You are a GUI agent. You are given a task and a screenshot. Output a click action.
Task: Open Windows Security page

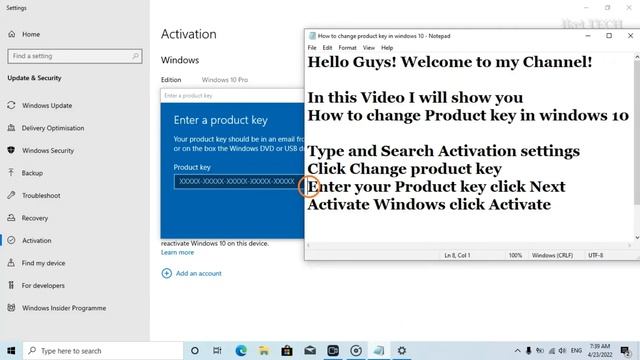point(48,151)
